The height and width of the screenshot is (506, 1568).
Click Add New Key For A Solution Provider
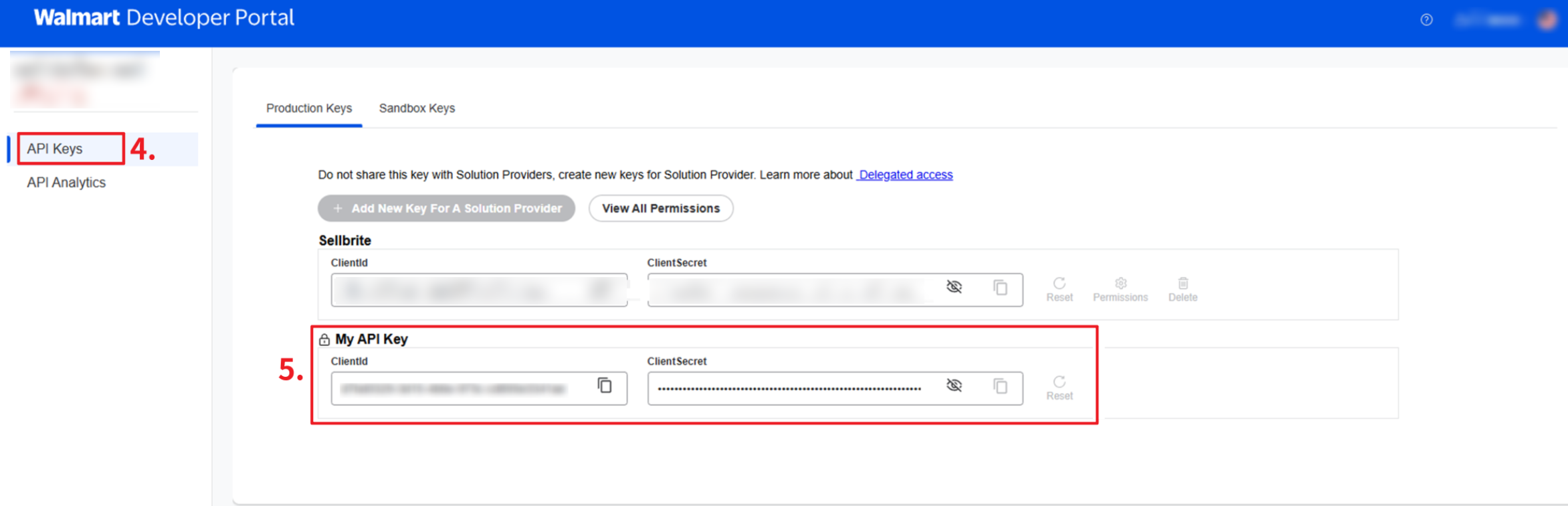pos(446,208)
